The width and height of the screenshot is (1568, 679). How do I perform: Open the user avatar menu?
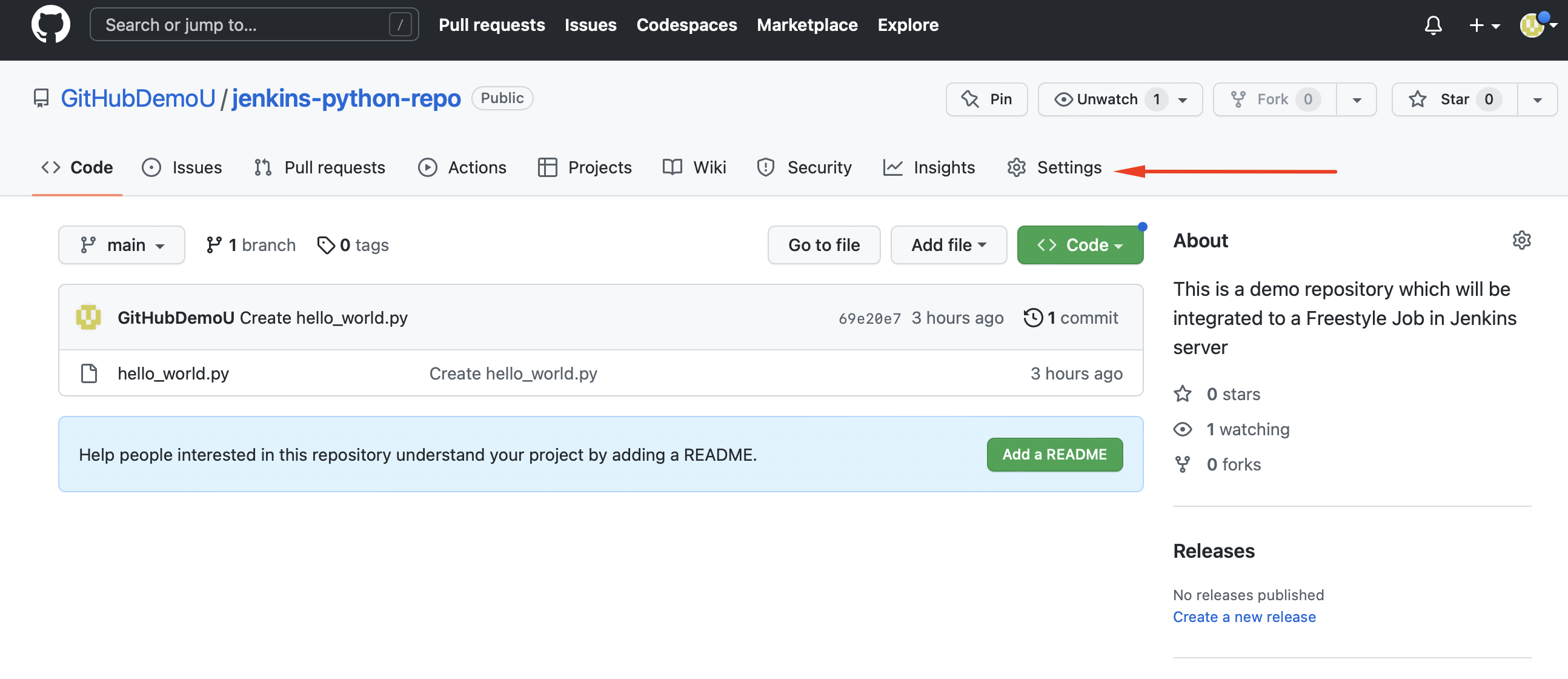[x=1538, y=25]
